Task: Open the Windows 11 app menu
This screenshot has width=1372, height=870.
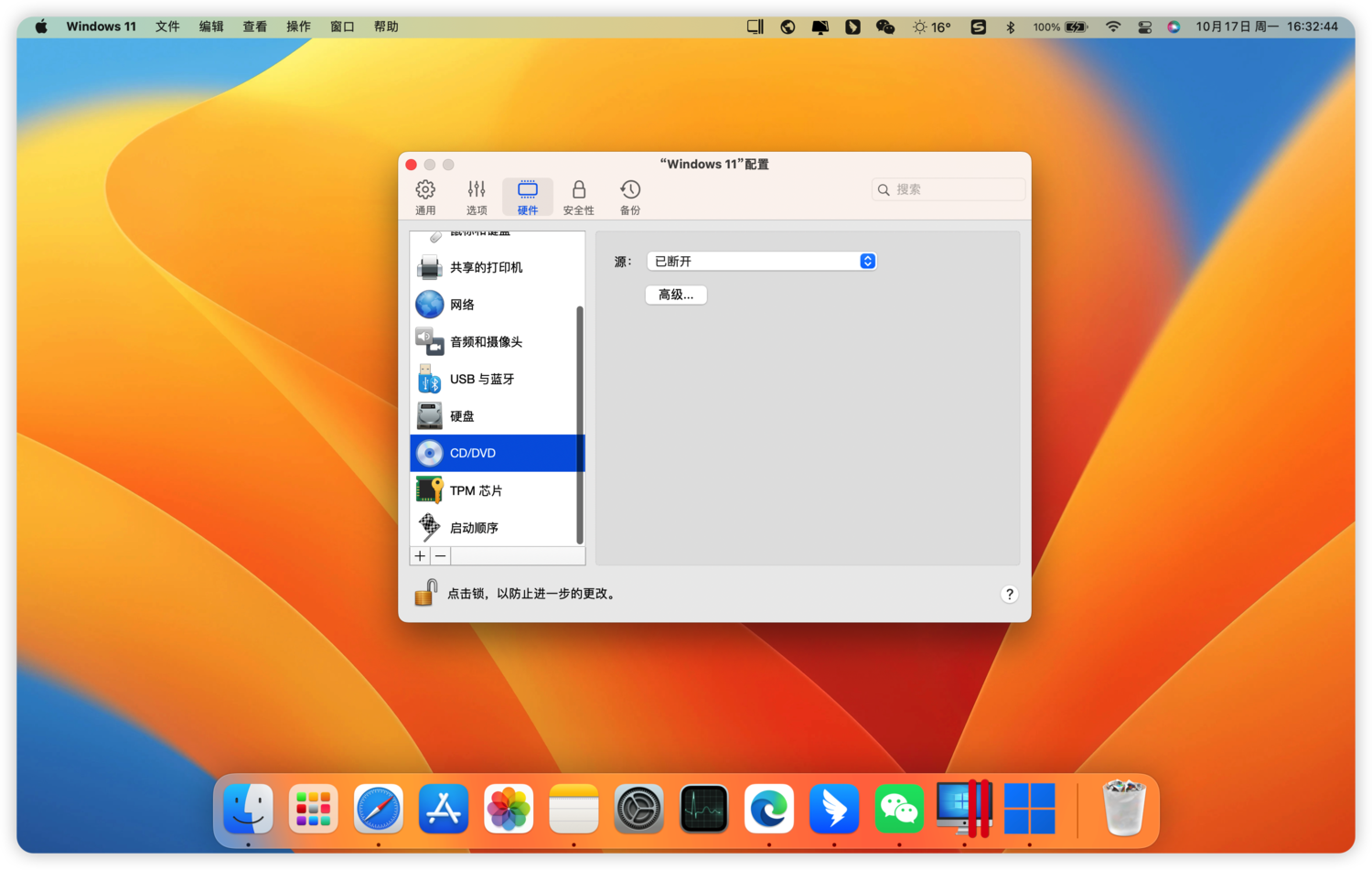Action: (x=101, y=27)
